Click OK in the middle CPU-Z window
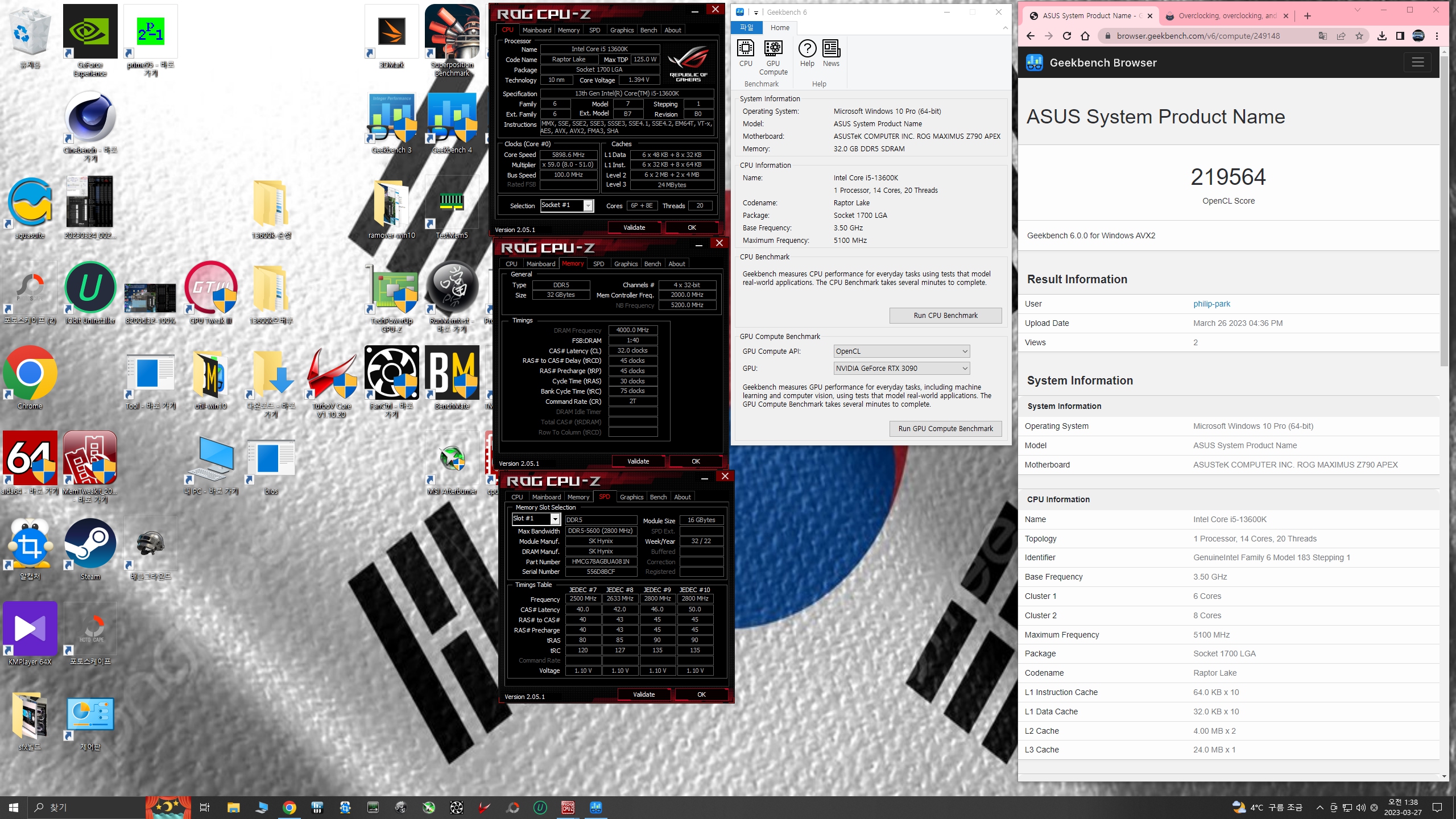Image resolution: width=1456 pixels, height=819 pixels. (x=696, y=461)
